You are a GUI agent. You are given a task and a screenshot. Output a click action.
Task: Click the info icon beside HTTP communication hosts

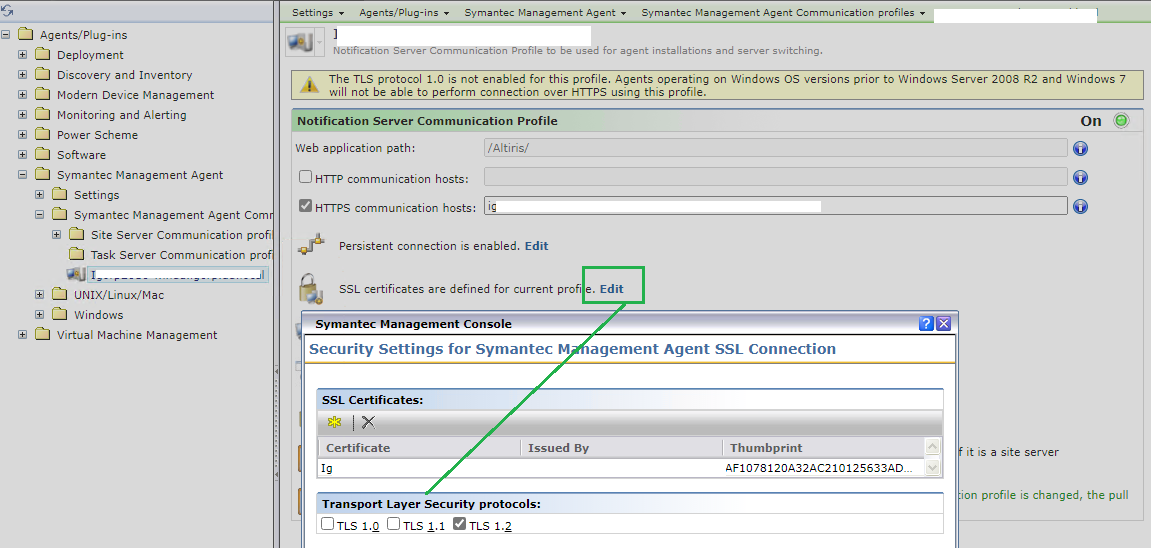tap(1080, 178)
